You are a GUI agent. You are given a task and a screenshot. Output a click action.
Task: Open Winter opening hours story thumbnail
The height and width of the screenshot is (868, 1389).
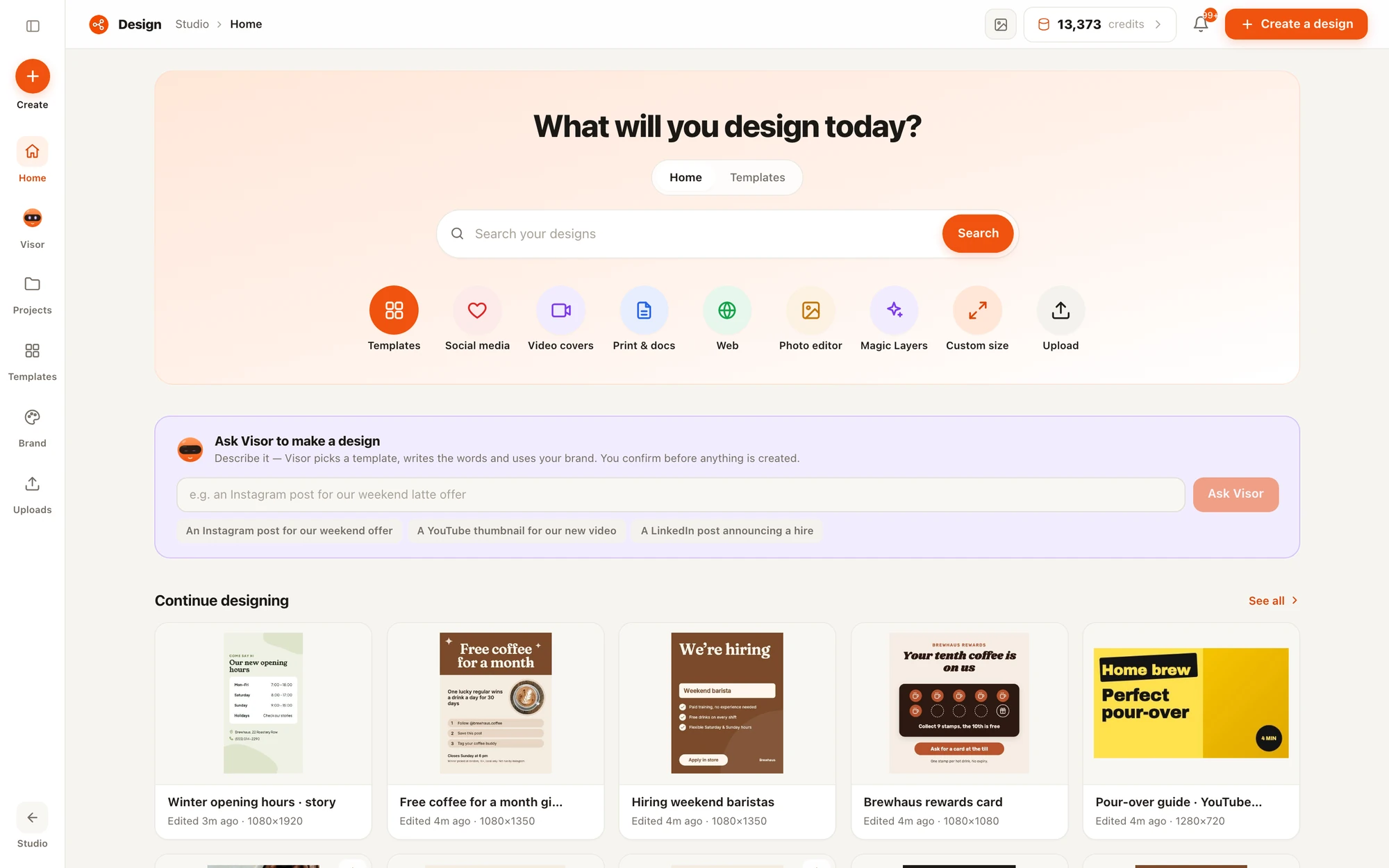263,703
